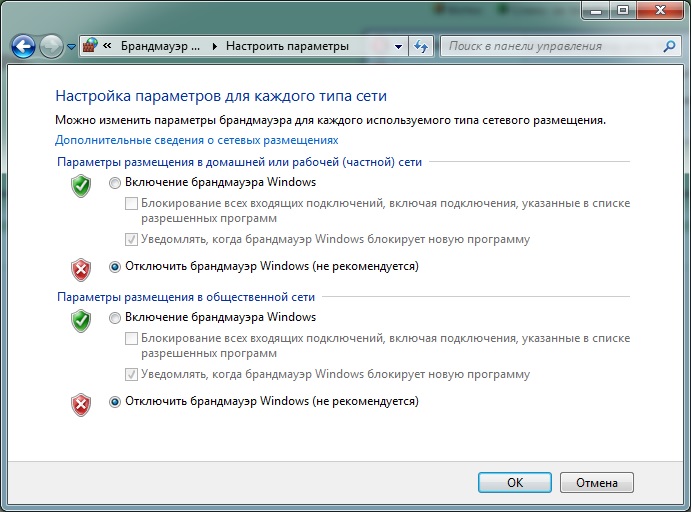Check block all incoming connections, private network
692x512 pixels.
131,203
